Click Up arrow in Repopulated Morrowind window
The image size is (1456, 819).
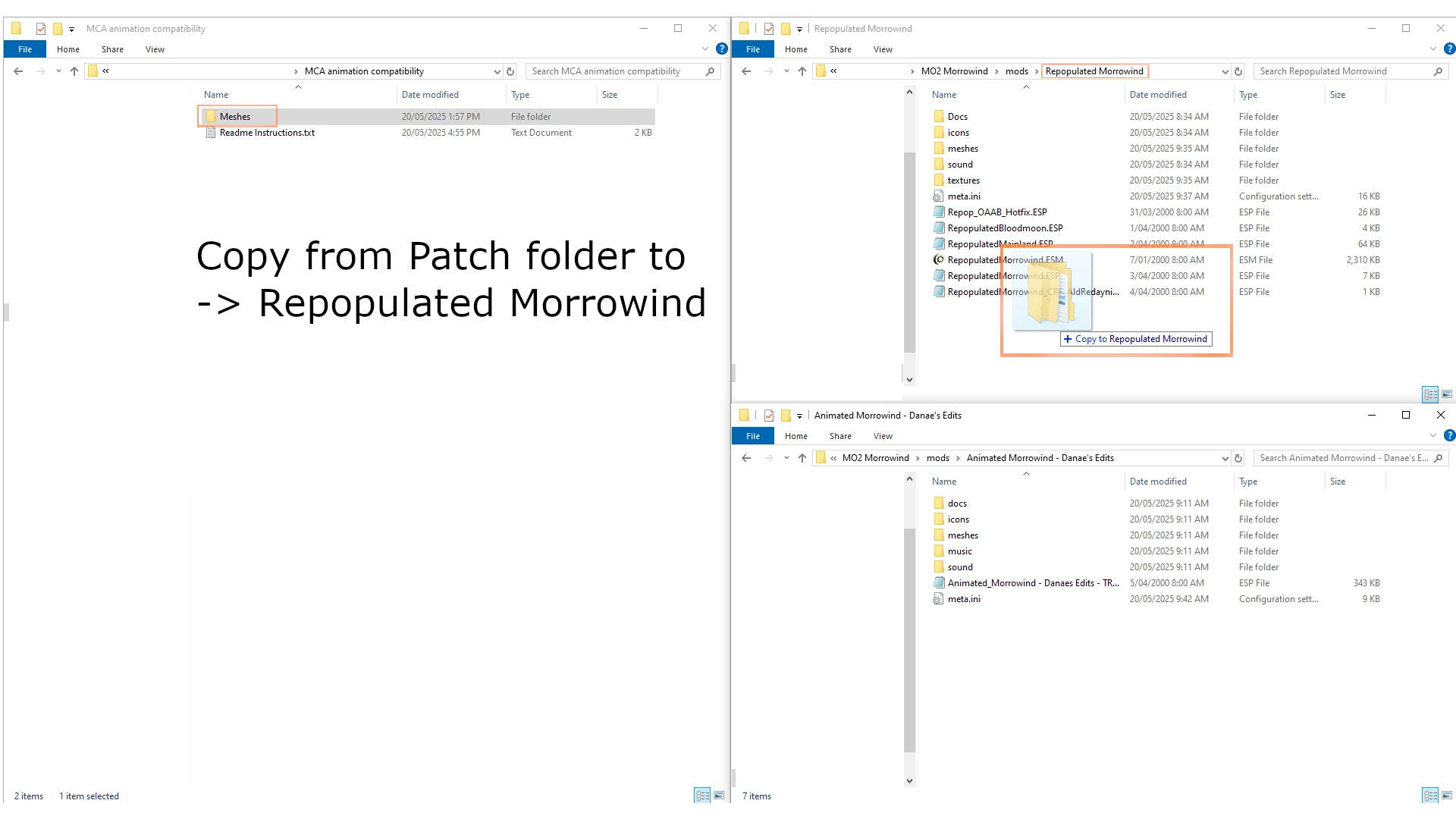click(x=802, y=71)
